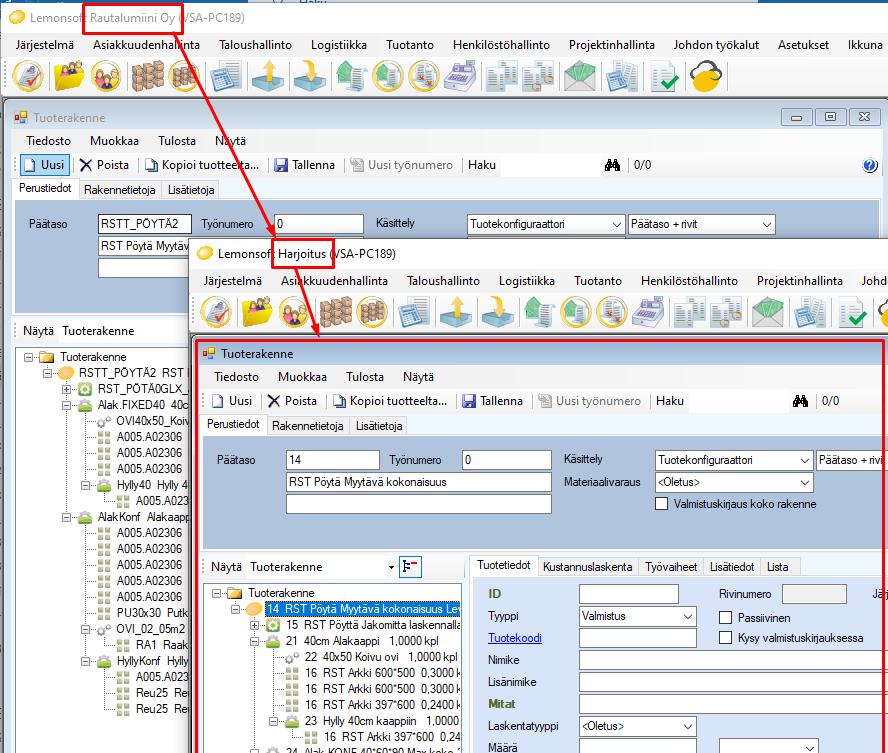Click checklist icon in Rautalumiini Oy main toolbar

point(28,76)
